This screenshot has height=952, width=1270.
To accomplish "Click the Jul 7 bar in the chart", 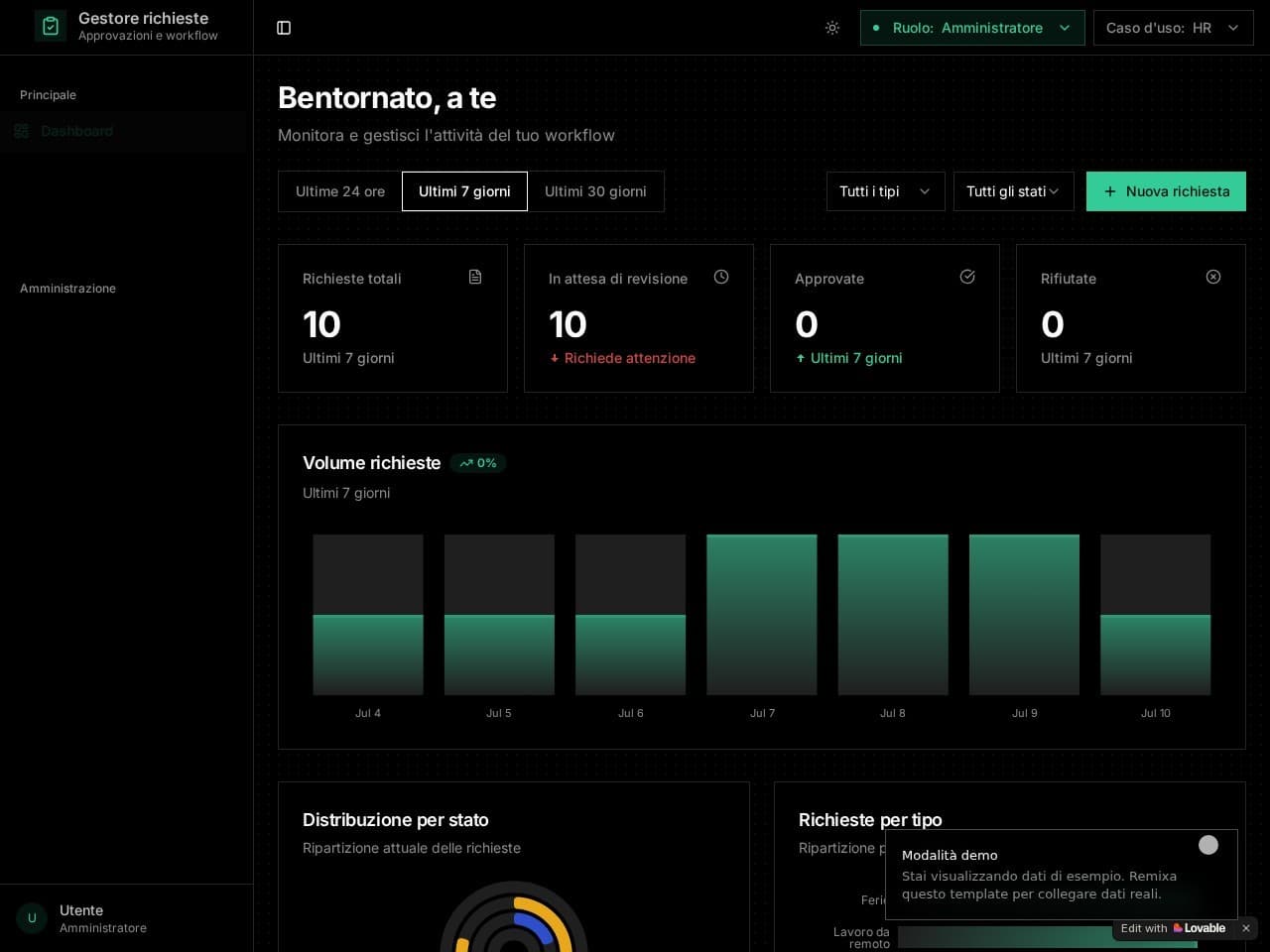I will (x=762, y=615).
